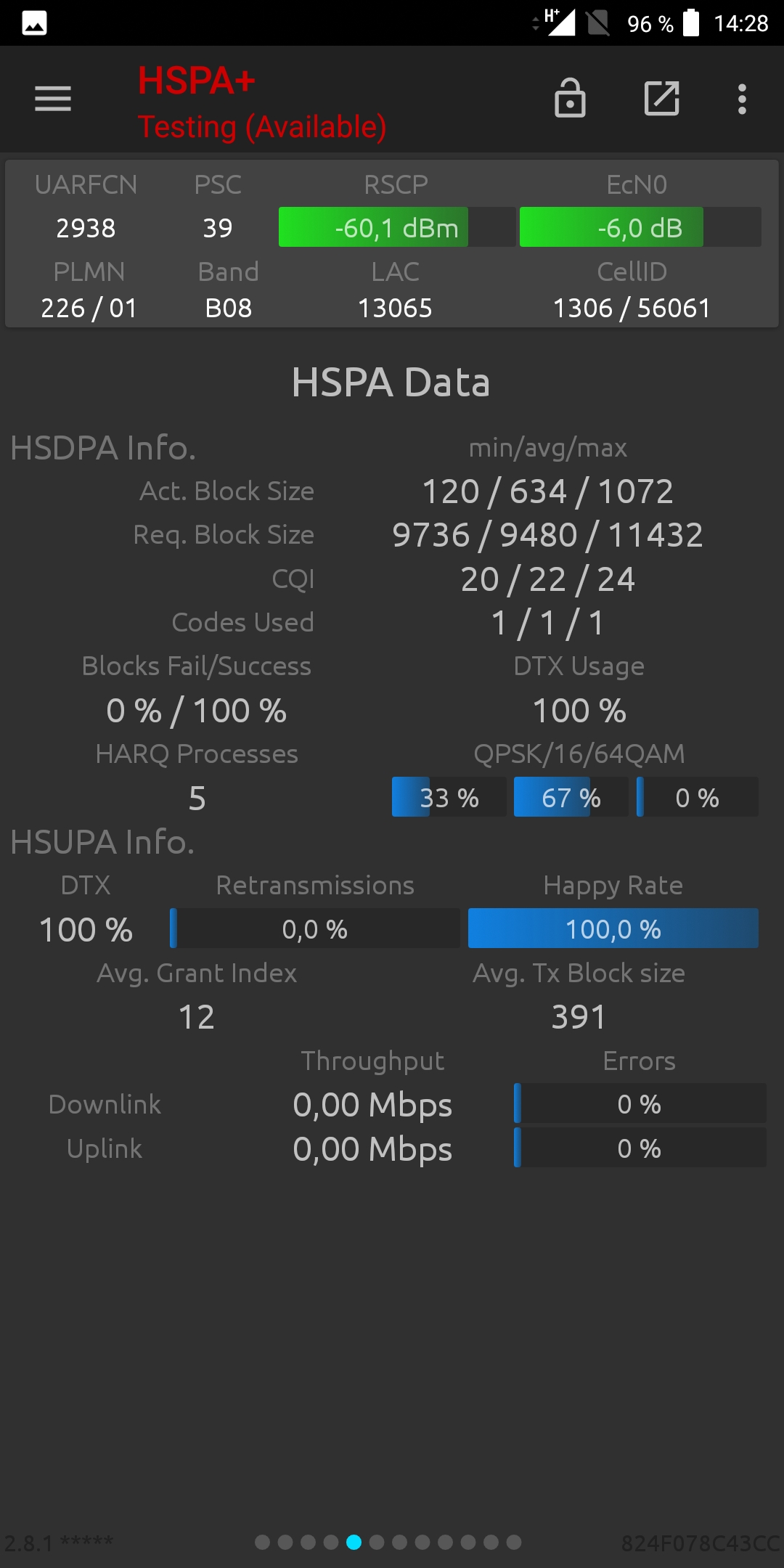Tap the unlock padlock icon
Viewport: 784px width, 1568px height.
(x=570, y=98)
